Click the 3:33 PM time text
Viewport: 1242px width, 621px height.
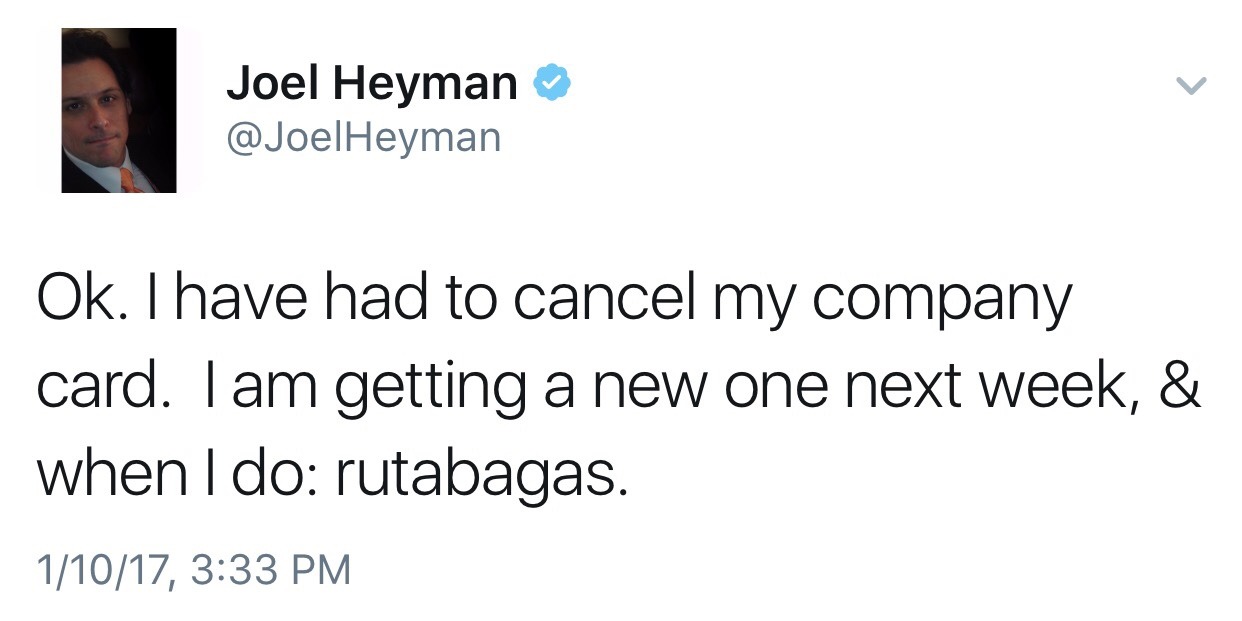coord(269,570)
